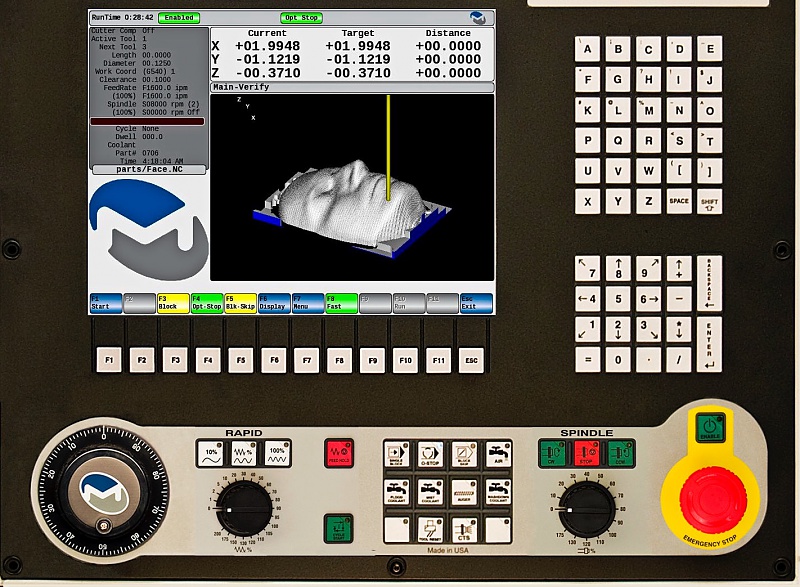Screen dimensions: 800x587
Task: Open the F7 Menu softkey
Action: pyautogui.click(x=308, y=303)
